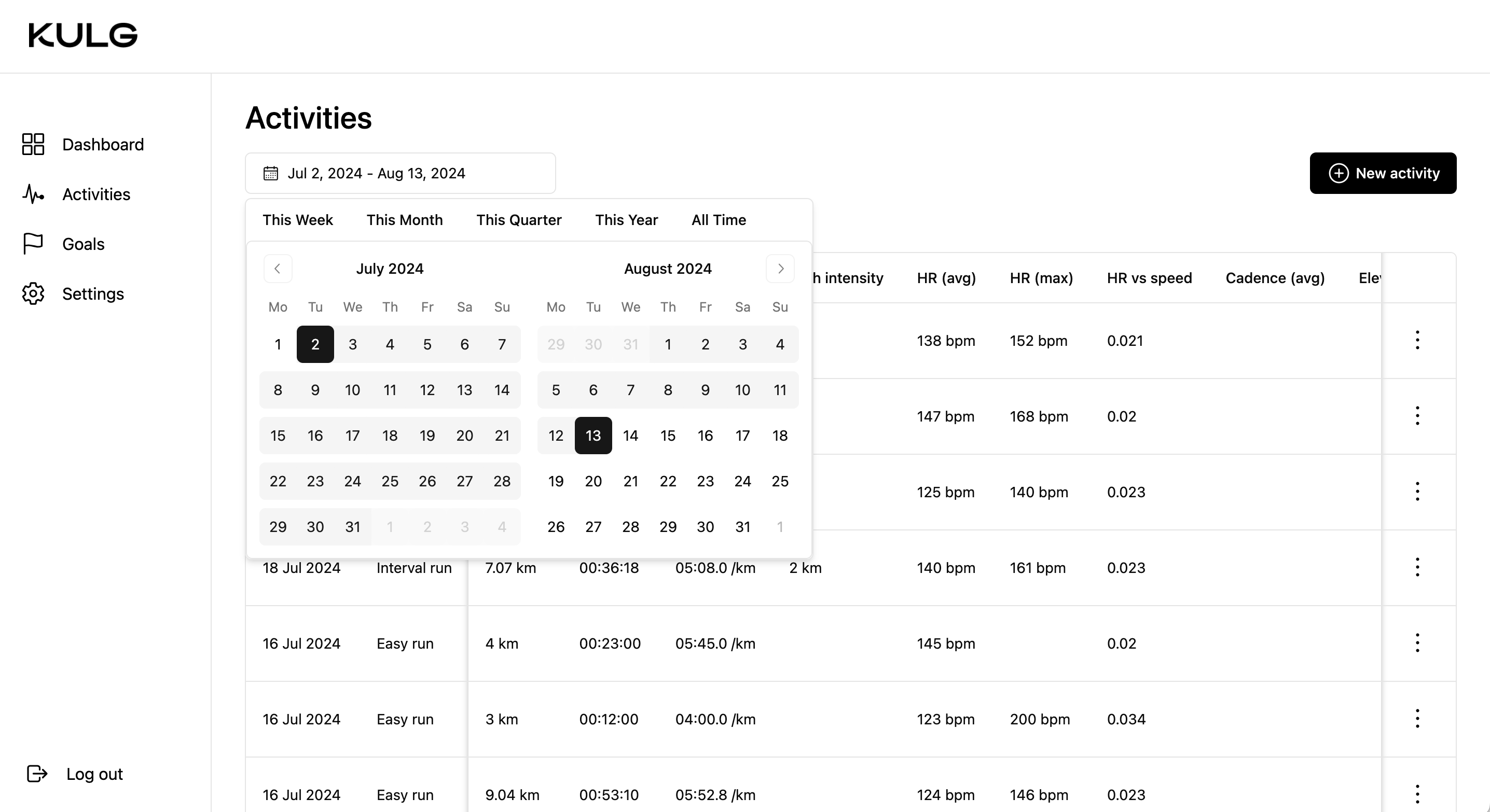Go to previous month in calendar
The height and width of the screenshot is (812, 1490).
278,269
